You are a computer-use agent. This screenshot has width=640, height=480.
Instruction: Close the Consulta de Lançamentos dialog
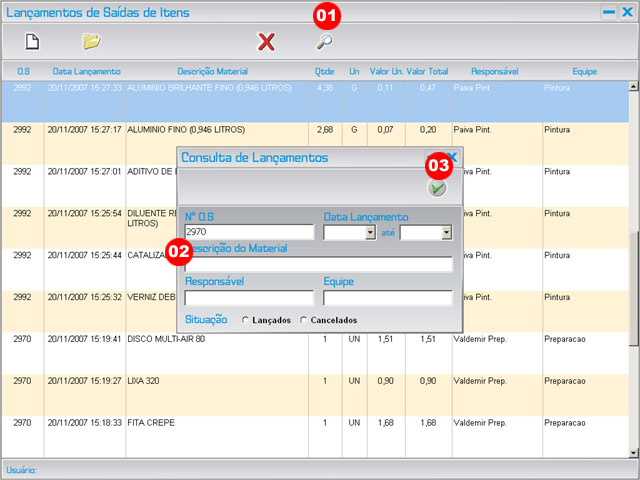[x=452, y=158]
